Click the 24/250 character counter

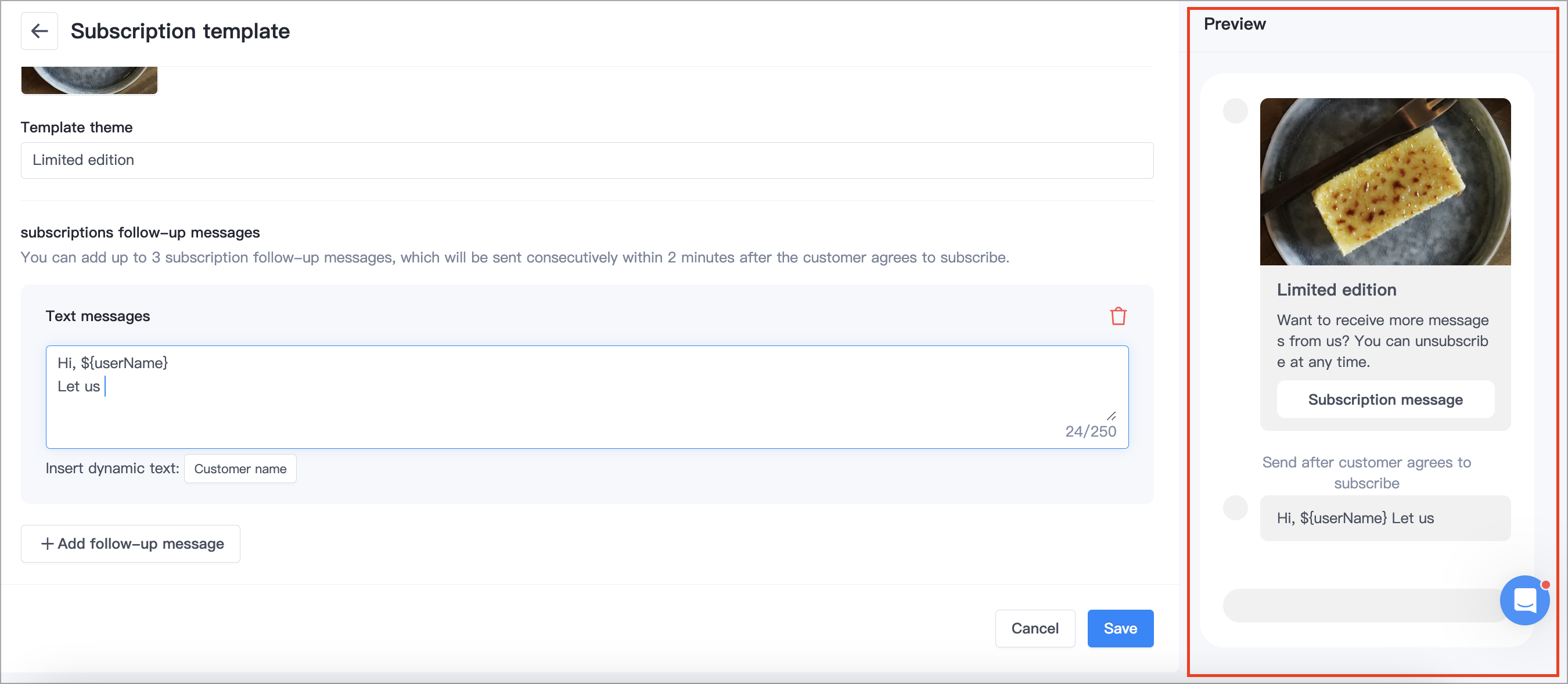[x=1090, y=431]
